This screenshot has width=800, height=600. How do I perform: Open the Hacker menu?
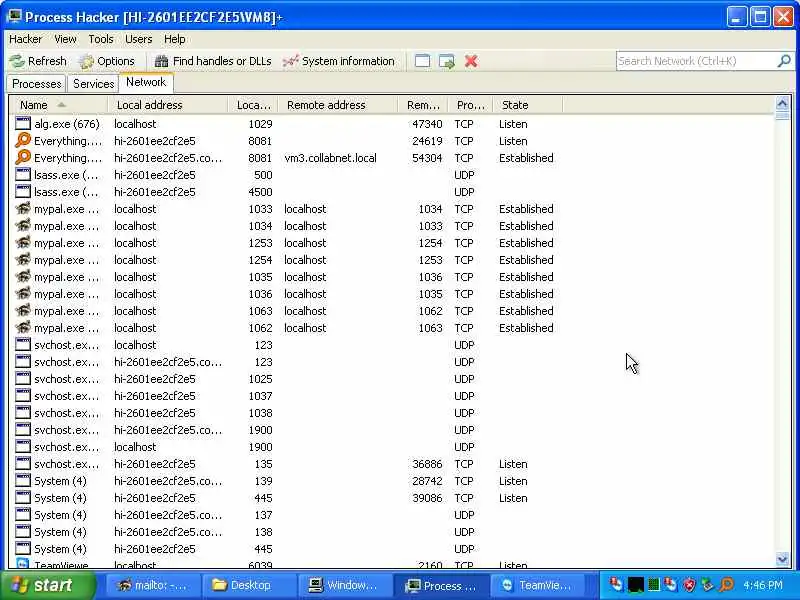tap(26, 39)
